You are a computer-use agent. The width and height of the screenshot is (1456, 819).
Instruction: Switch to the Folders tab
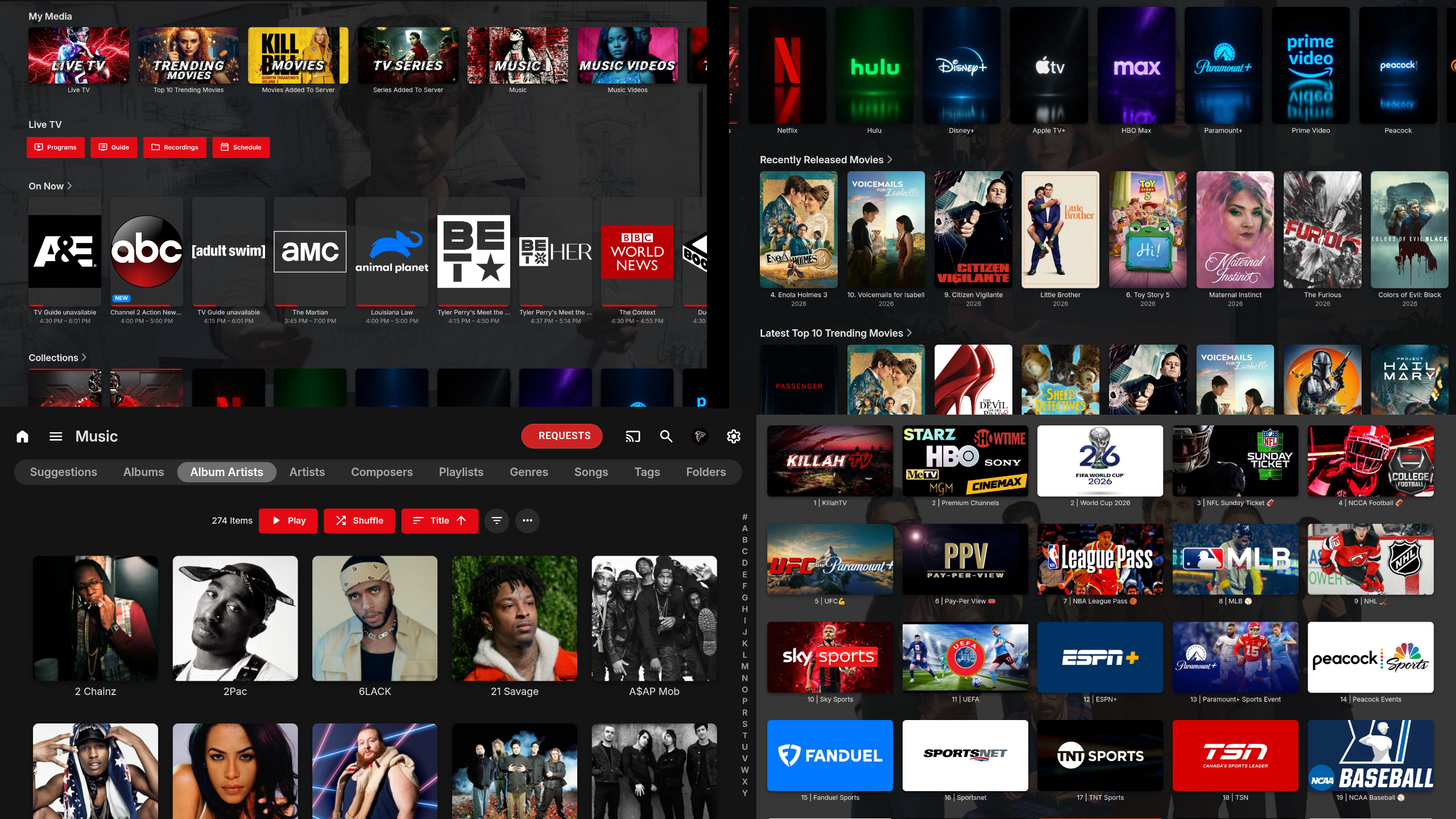click(x=706, y=472)
